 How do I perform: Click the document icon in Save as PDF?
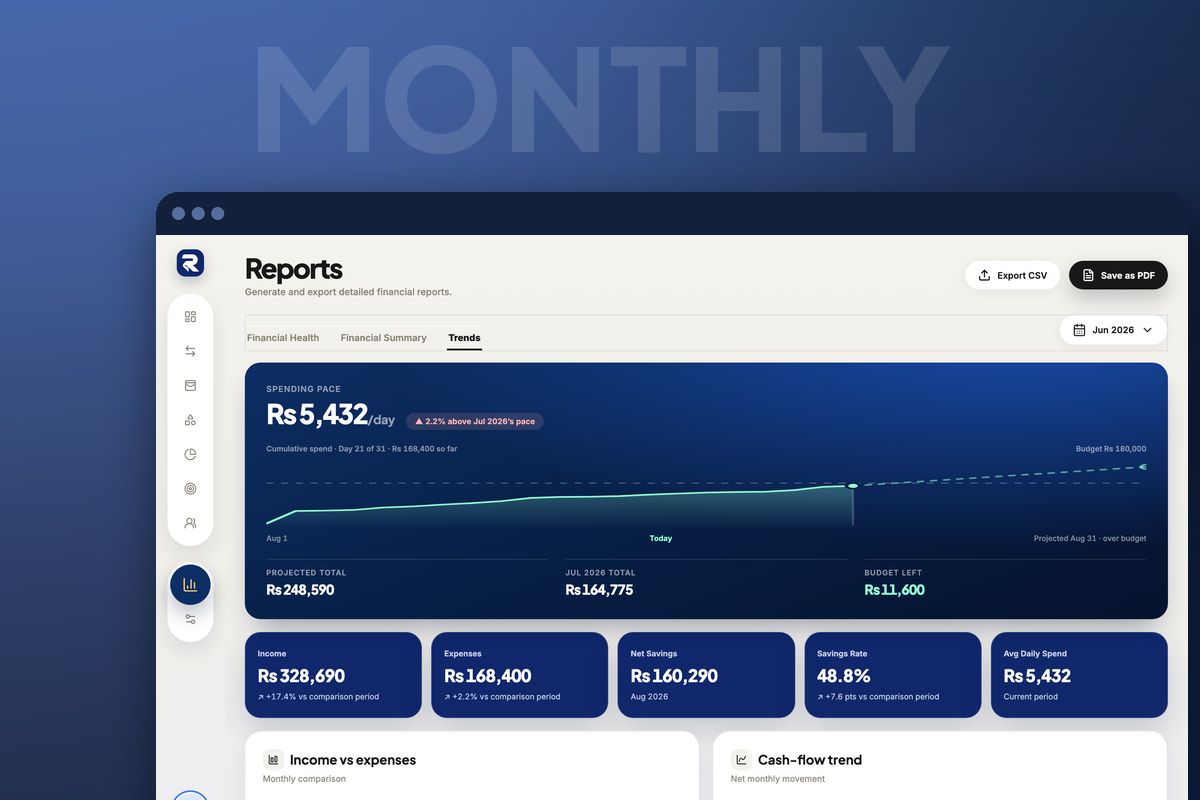coord(1088,275)
